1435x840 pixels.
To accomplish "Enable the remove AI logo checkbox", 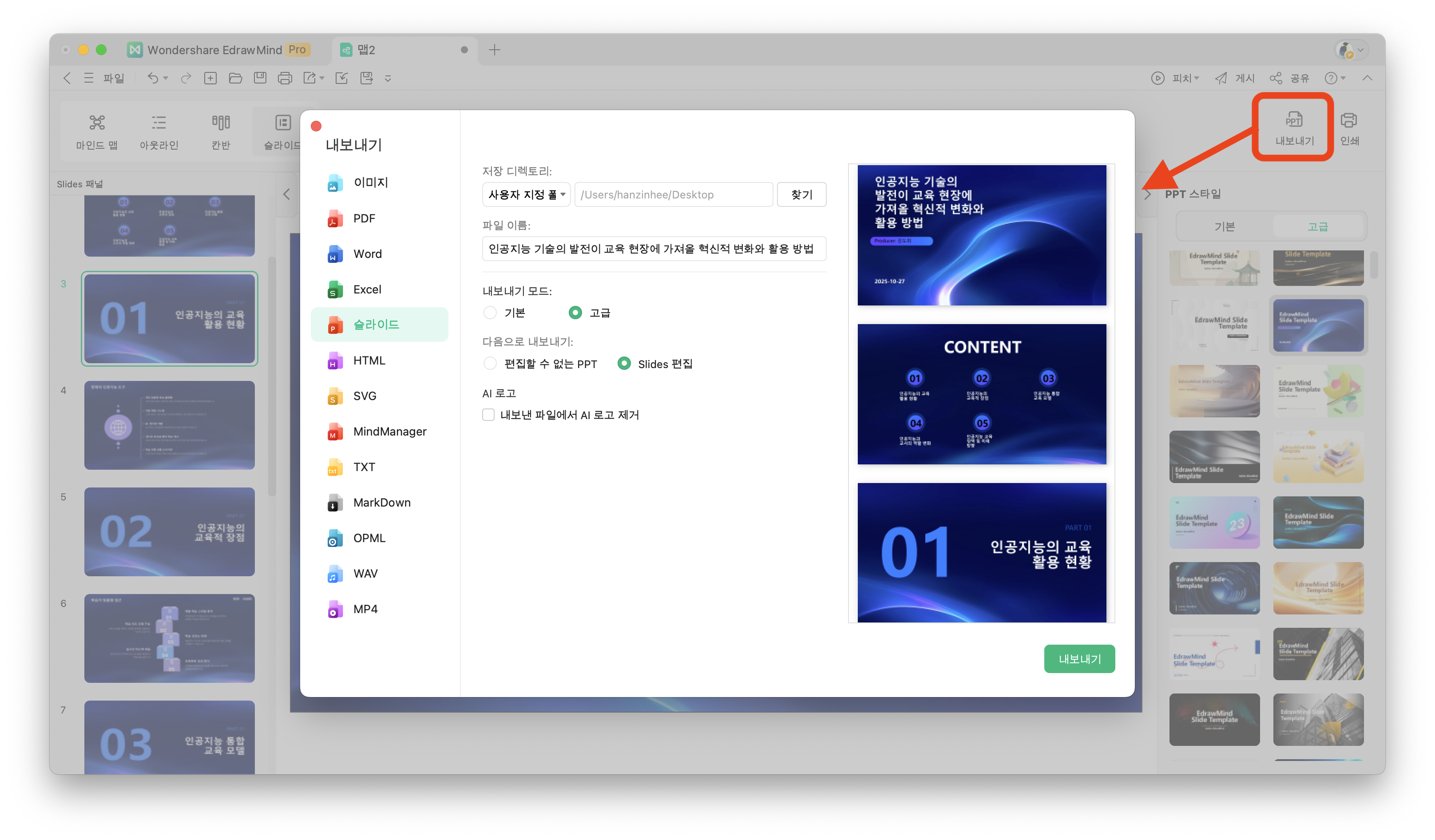I will tap(488, 415).
